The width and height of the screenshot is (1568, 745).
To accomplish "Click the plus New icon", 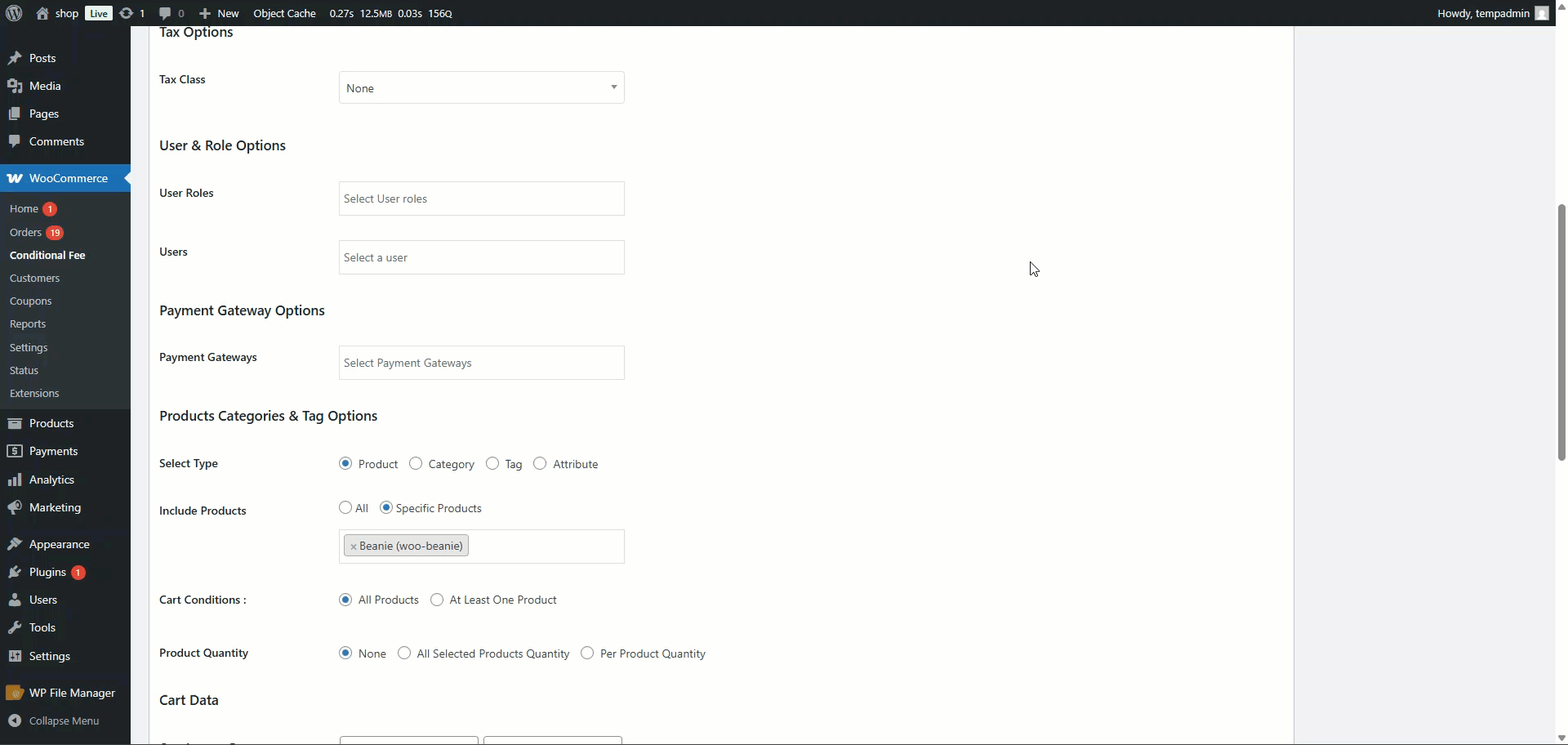I will (205, 13).
